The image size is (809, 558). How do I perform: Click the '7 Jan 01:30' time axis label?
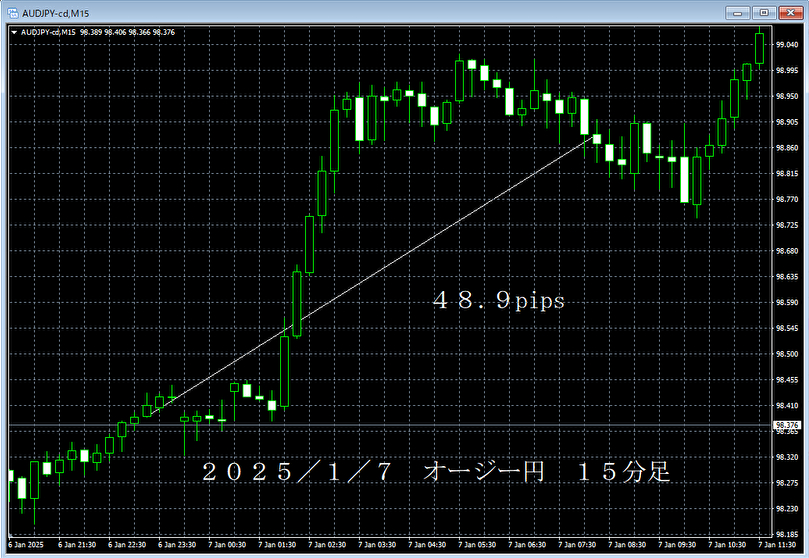[x=277, y=545]
